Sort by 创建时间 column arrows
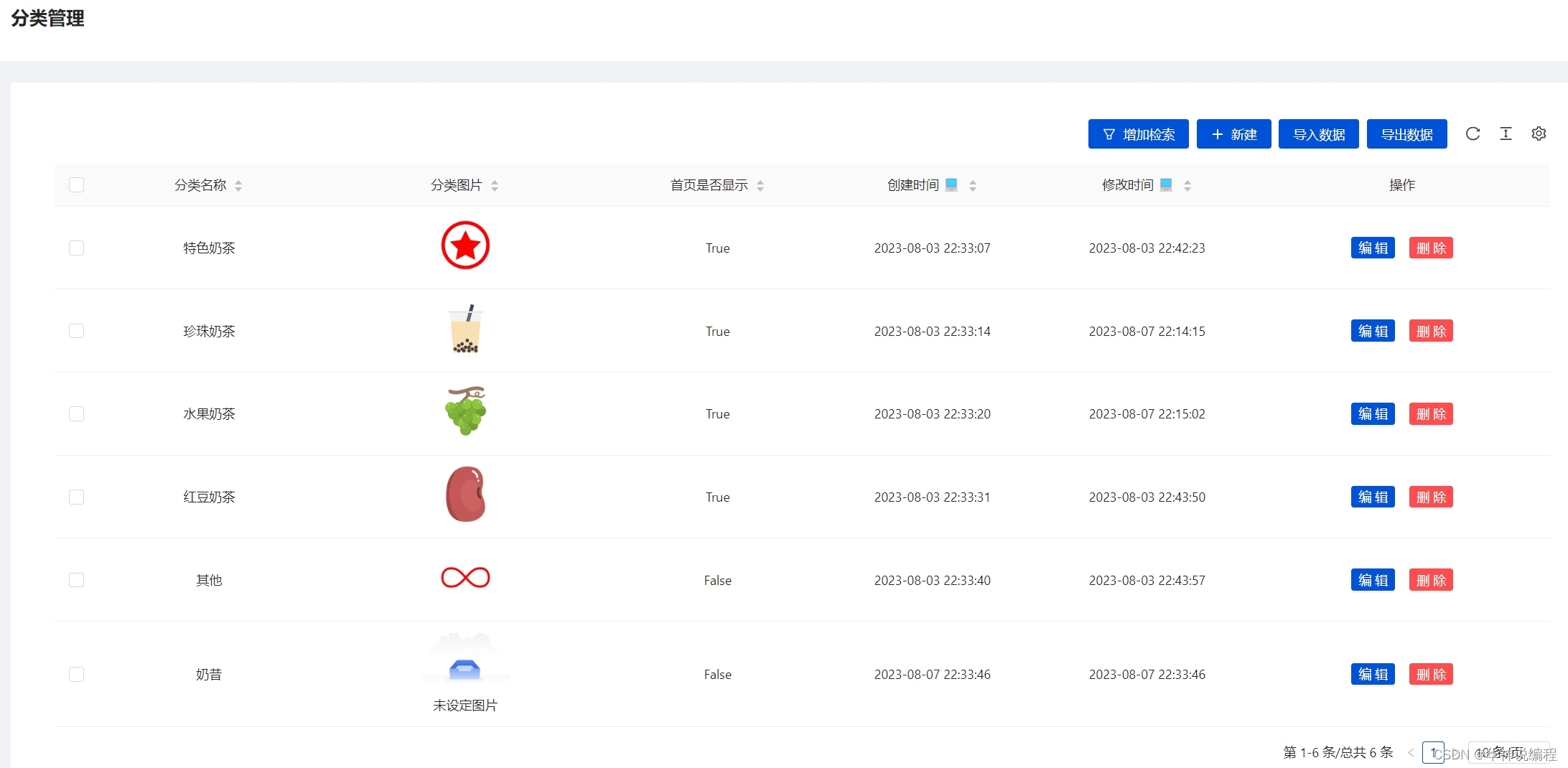The height and width of the screenshot is (768, 1568). tap(973, 186)
